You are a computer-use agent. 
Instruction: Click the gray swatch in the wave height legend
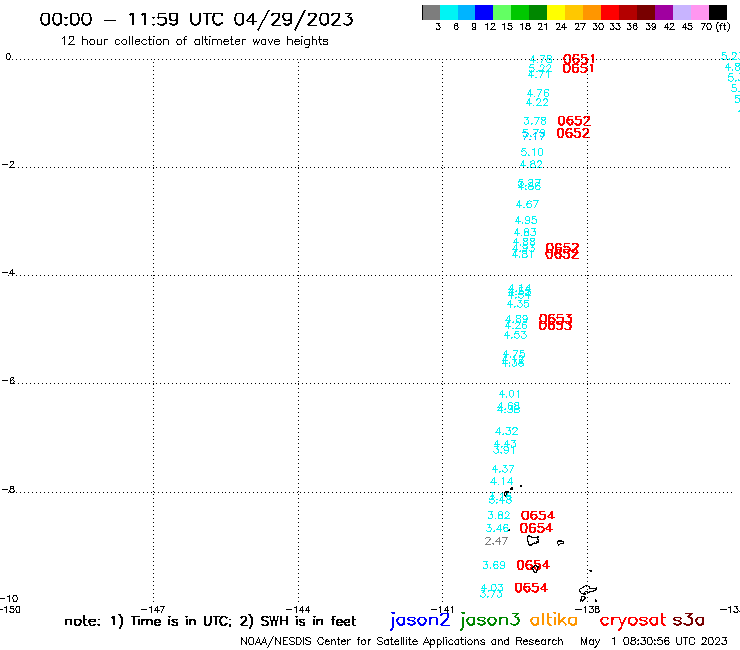(431, 12)
